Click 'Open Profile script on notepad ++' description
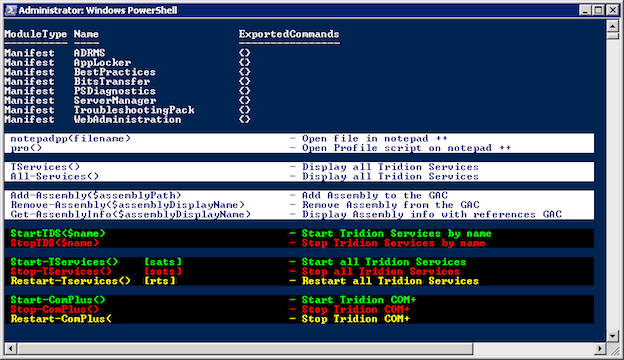The image size is (624, 360). 406,148
